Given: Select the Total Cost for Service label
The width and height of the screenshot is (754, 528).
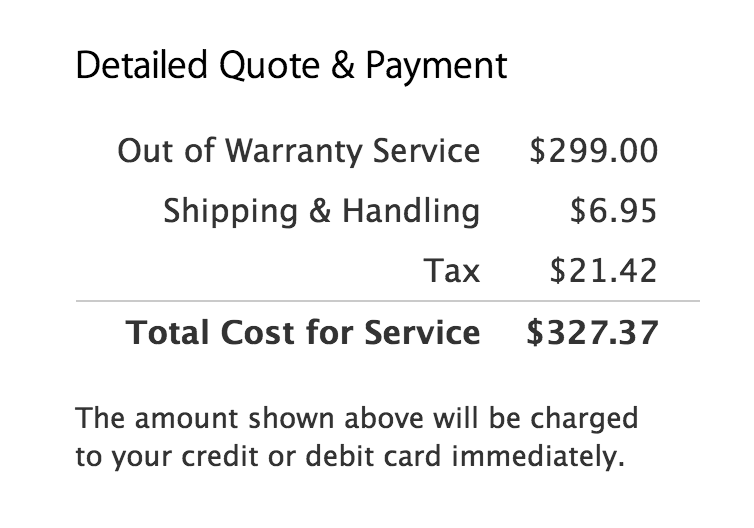Looking at the screenshot, I should point(303,332).
